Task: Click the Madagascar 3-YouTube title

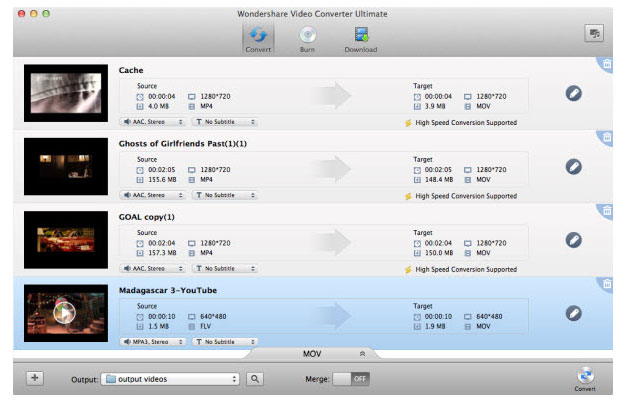Action: tap(168, 290)
